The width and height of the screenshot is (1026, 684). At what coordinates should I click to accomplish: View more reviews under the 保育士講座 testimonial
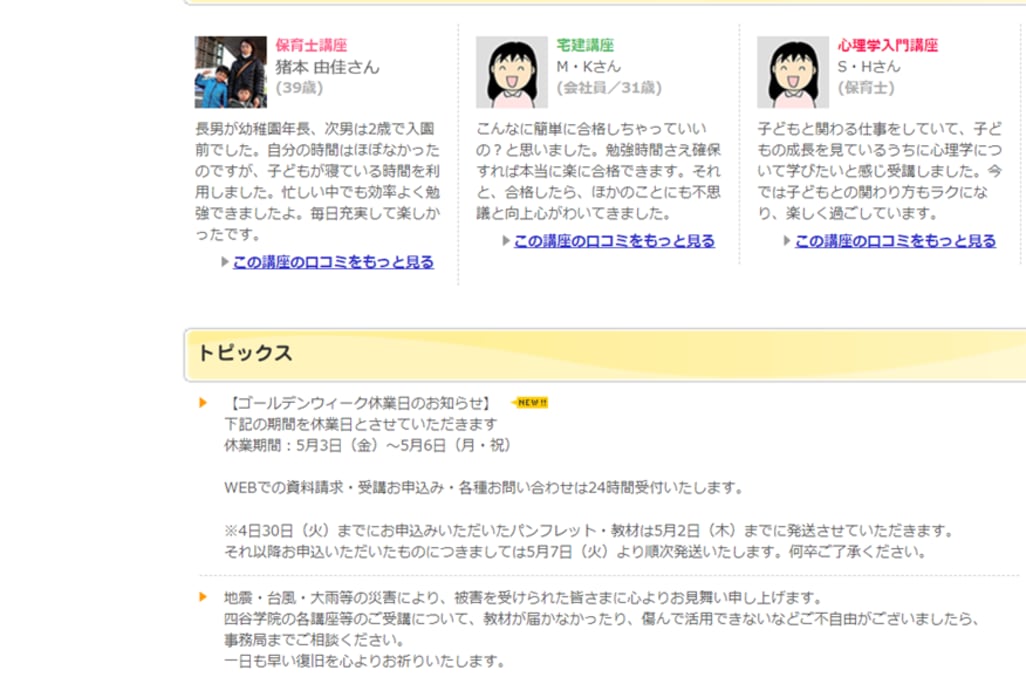(333, 262)
